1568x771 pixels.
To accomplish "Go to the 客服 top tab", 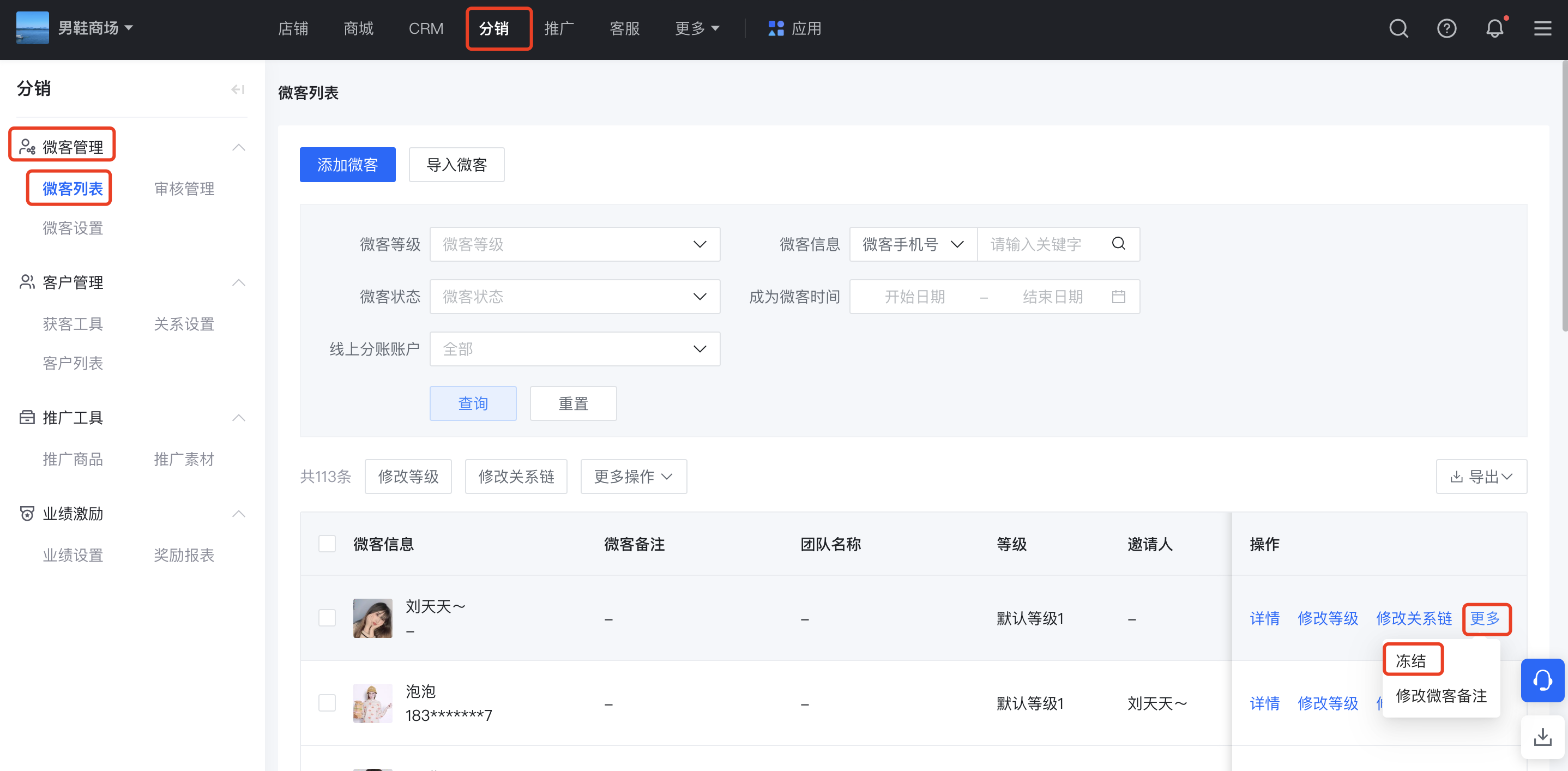I will [624, 28].
